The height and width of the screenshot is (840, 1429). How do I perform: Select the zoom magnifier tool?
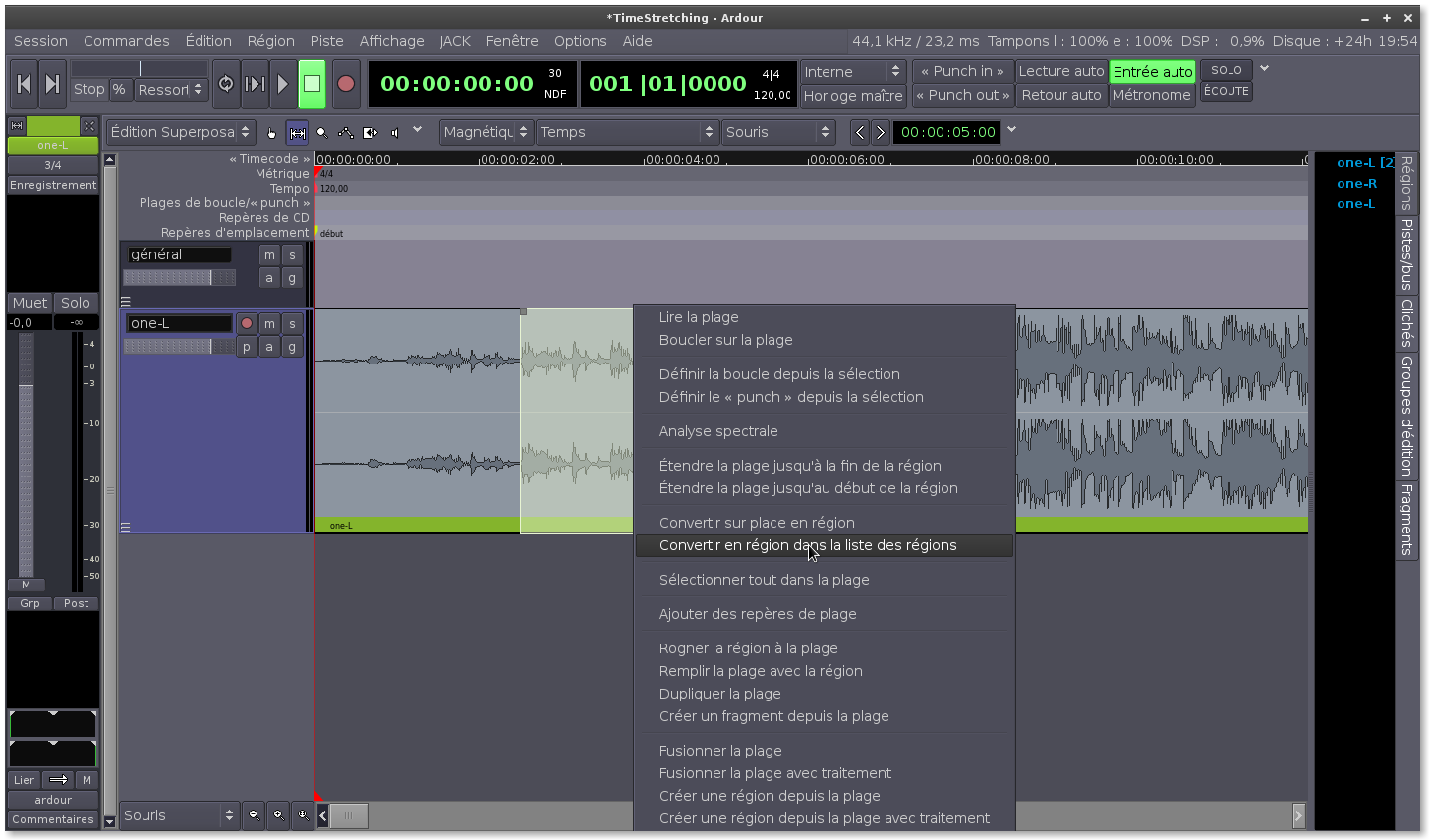click(321, 132)
